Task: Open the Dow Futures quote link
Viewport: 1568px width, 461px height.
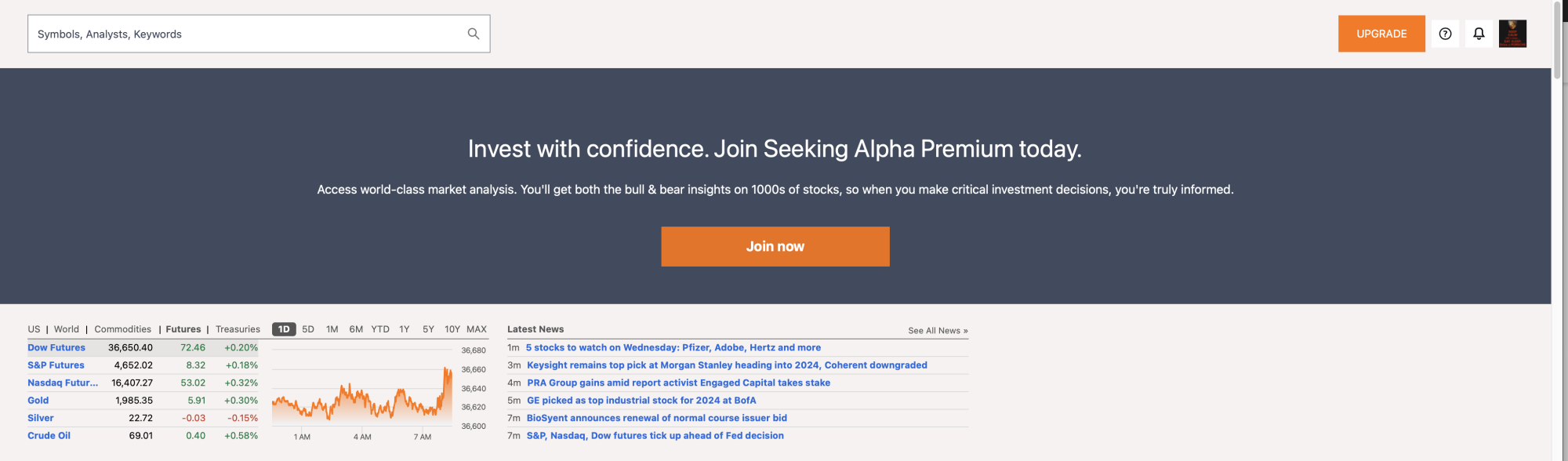Action: (56, 347)
